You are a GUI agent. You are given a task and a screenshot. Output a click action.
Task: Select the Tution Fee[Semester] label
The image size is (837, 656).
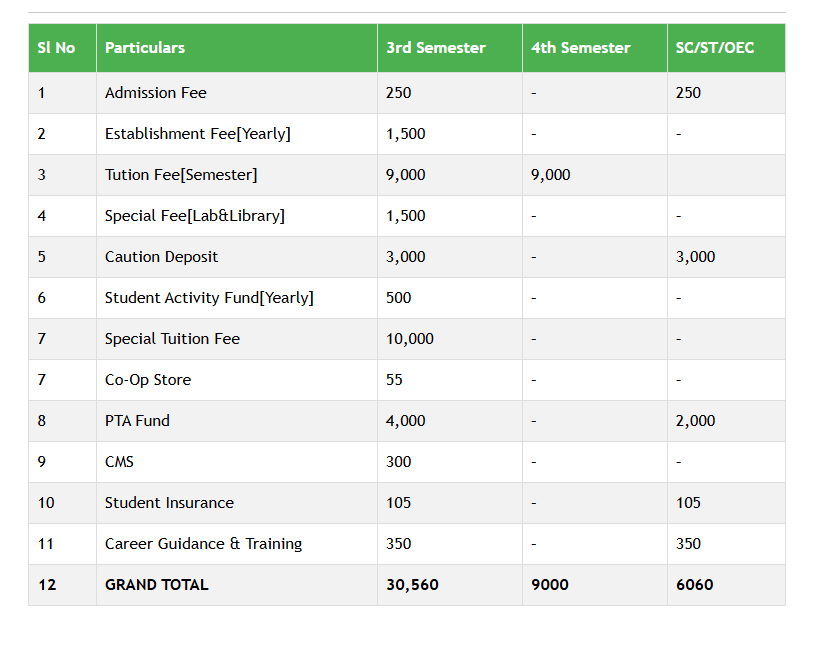pos(181,175)
